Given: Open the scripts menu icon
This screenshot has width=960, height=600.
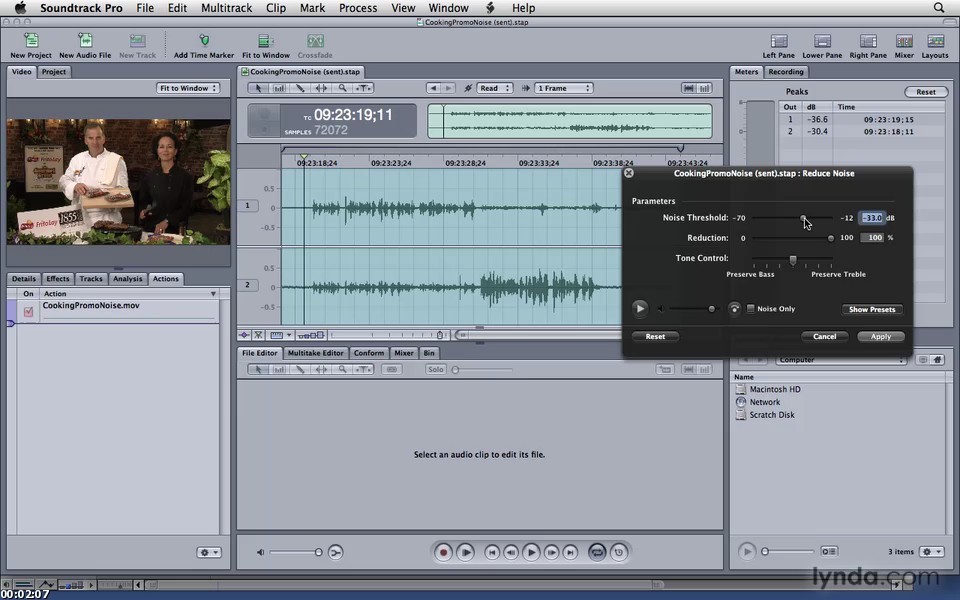Looking at the screenshot, I should point(490,8).
